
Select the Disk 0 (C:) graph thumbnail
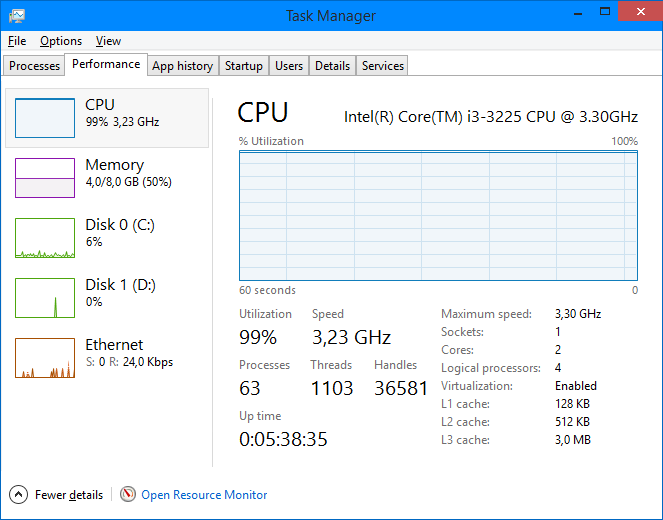pos(45,238)
